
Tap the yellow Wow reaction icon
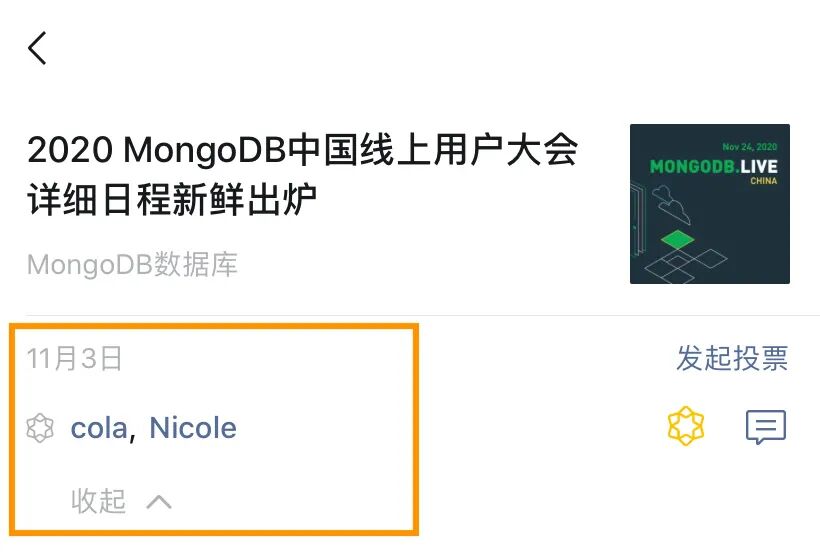pos(686,426)
